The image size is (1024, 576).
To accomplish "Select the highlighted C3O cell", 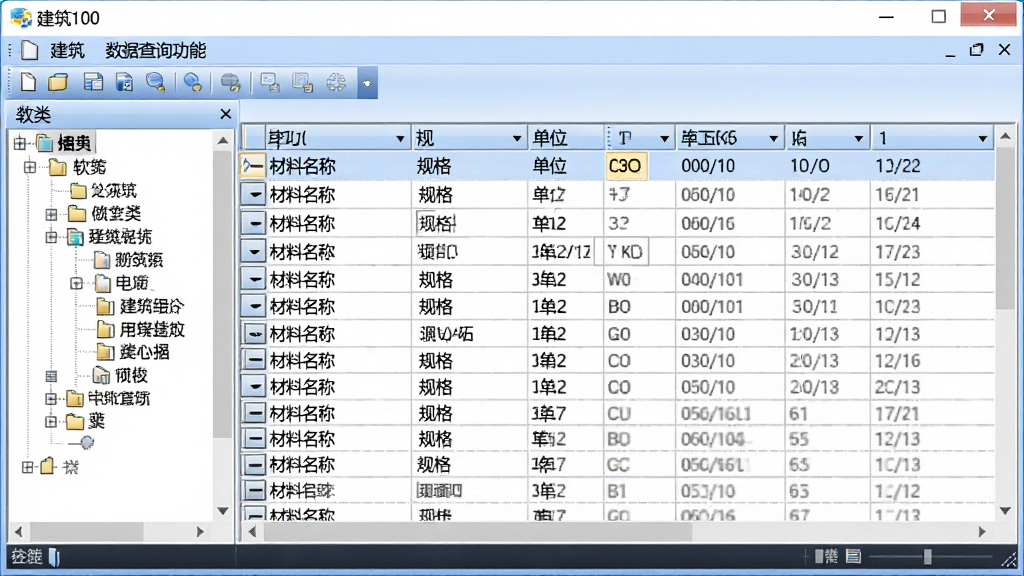I will 626,166.
